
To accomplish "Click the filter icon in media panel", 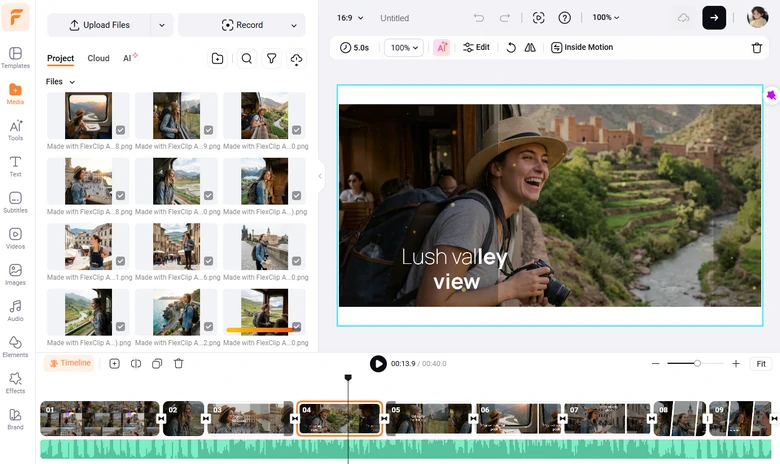I will coord(271,59).
